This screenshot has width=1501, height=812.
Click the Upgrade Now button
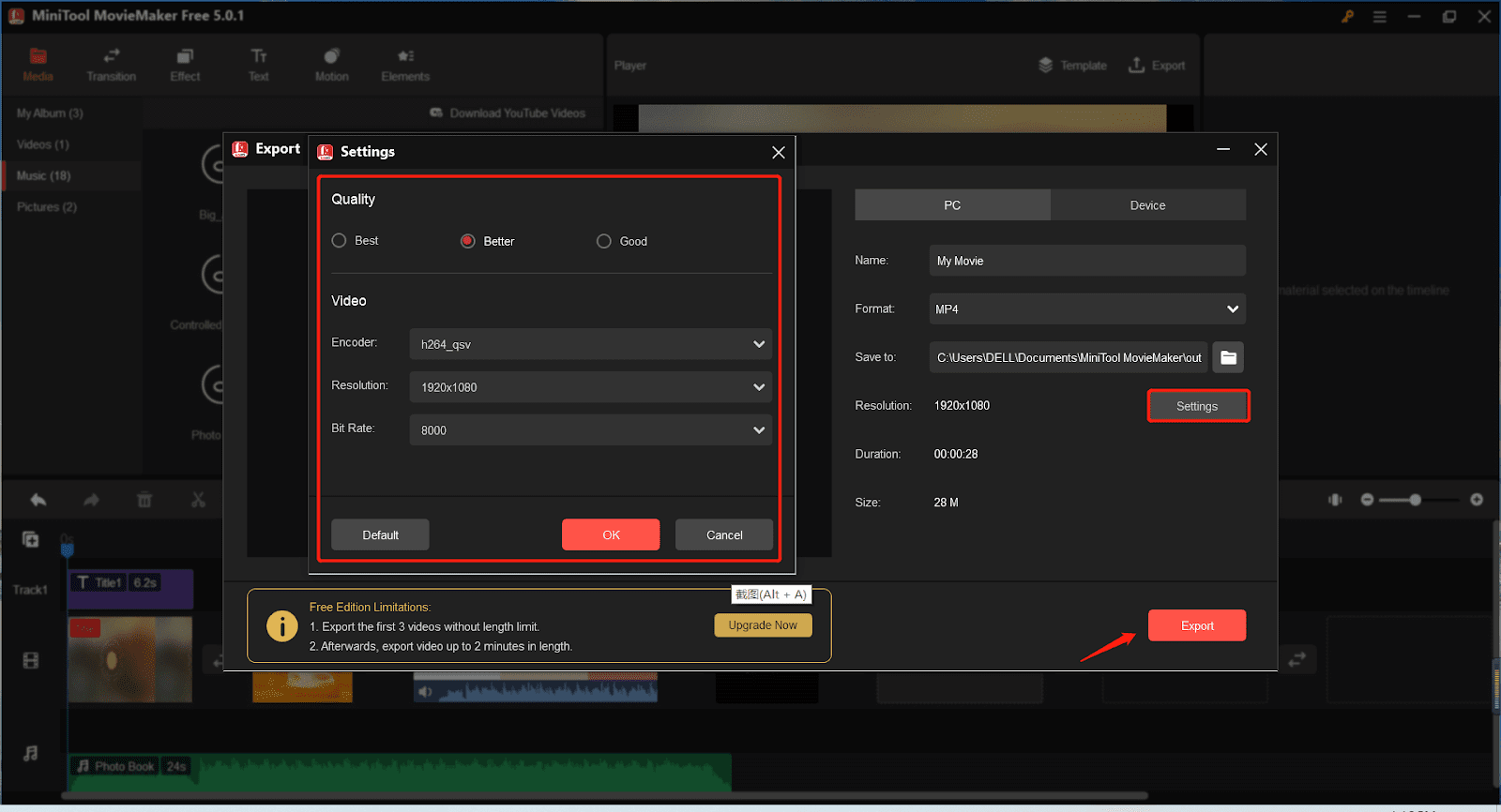pos(763,625)
